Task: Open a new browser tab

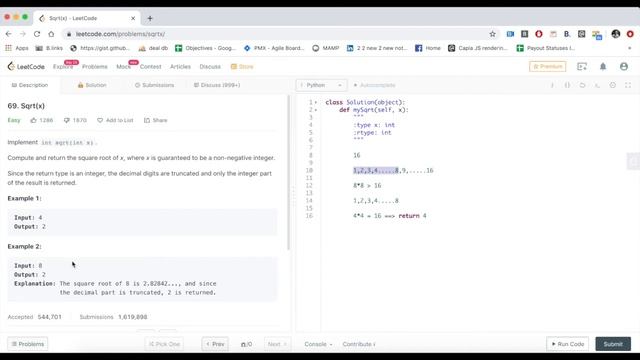Action: pyautogui.click(x=150, y=18)
